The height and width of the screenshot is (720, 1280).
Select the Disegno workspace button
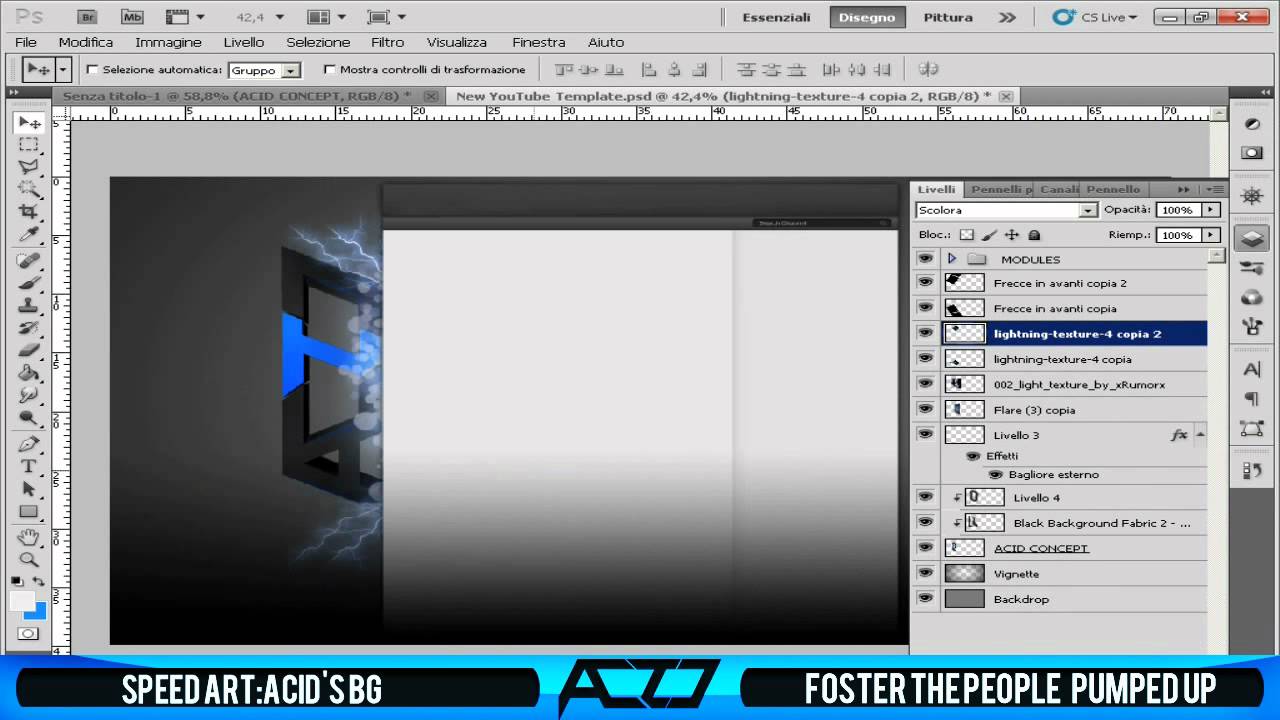pos(867,17)
